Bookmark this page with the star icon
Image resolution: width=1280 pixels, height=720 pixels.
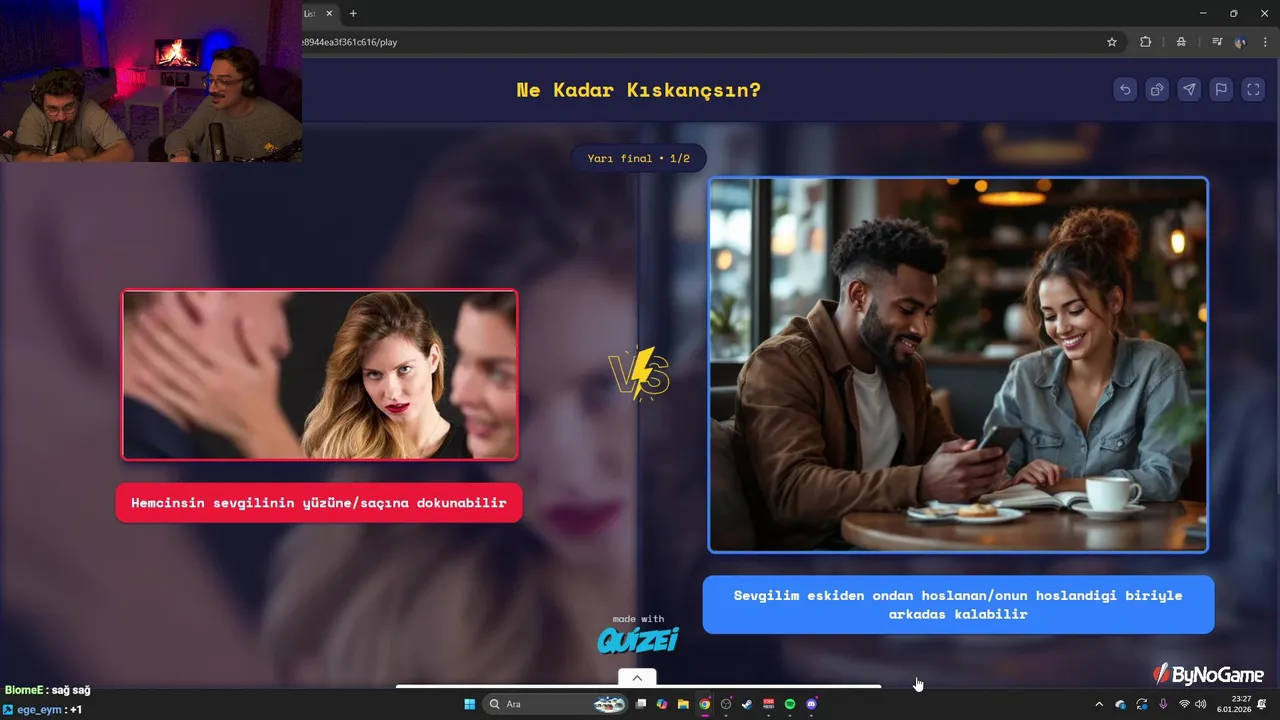click(1112, 42)
